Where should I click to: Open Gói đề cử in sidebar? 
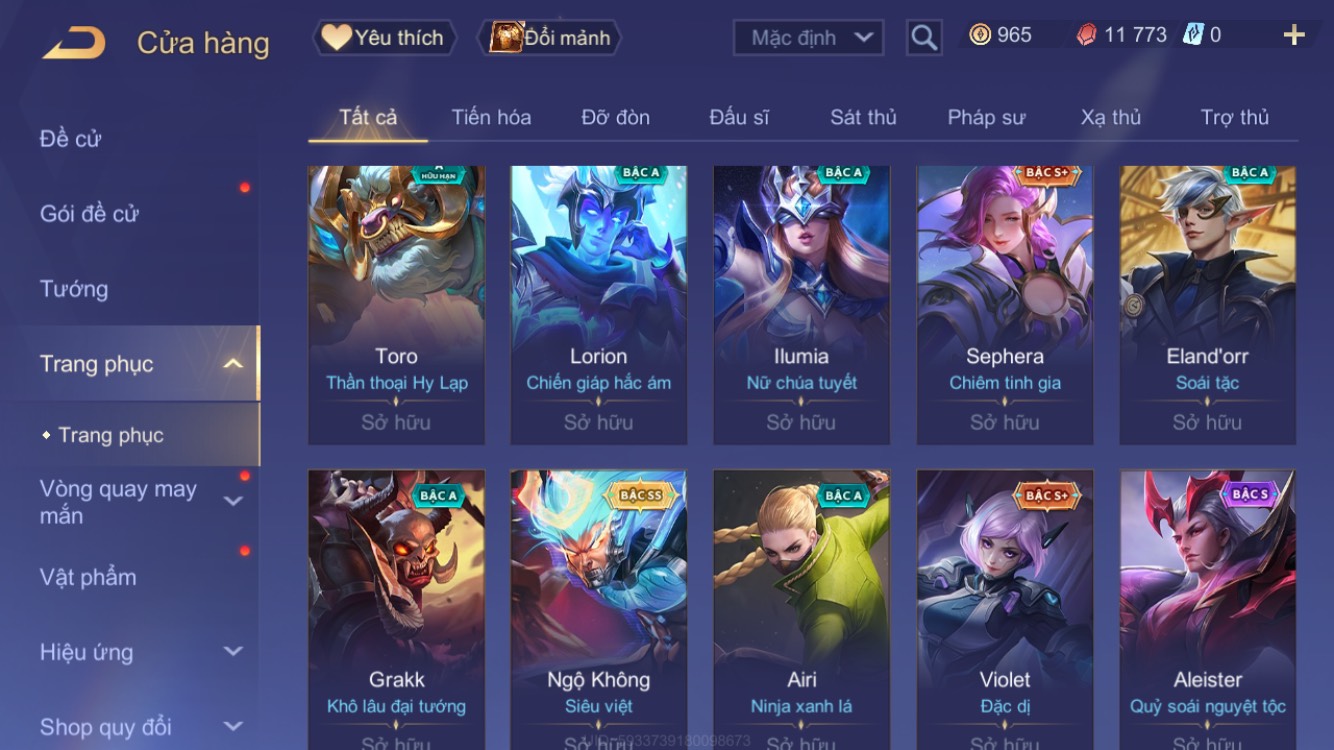pos(89,213)
